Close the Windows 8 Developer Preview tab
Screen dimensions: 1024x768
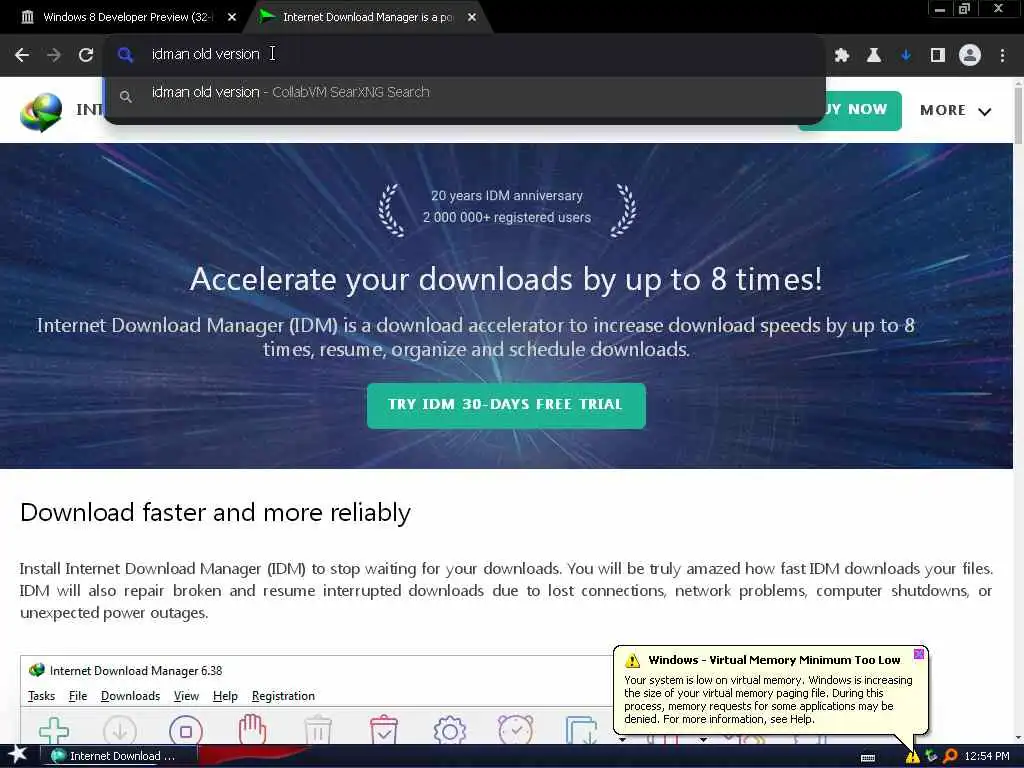click(232, 17)
